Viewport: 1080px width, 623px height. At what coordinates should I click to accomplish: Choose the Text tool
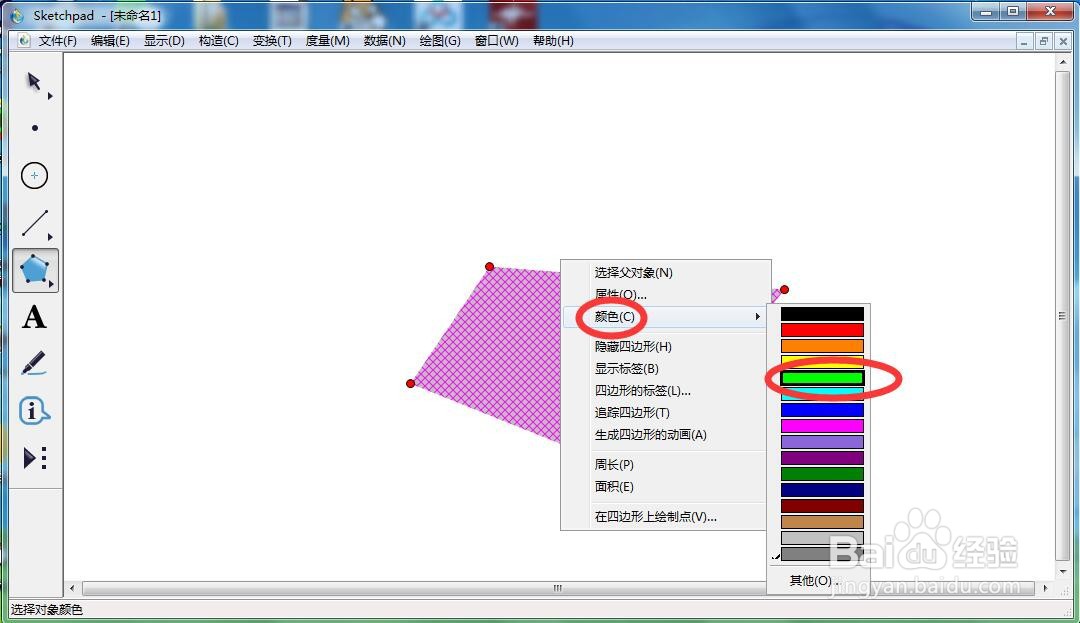tap(34, 318)
